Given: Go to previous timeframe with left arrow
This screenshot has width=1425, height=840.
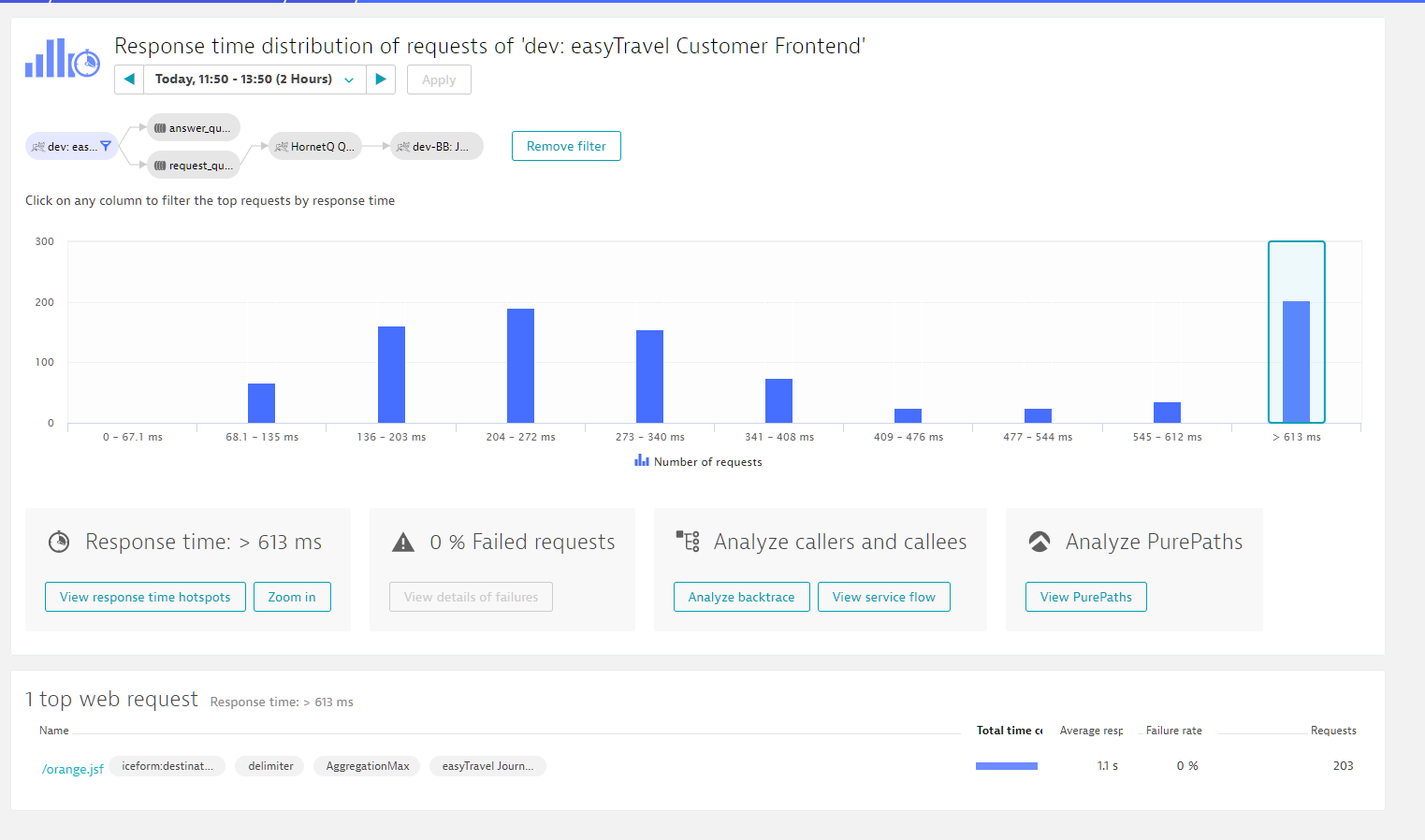Looking at the screenshot, I should (129, 80).
